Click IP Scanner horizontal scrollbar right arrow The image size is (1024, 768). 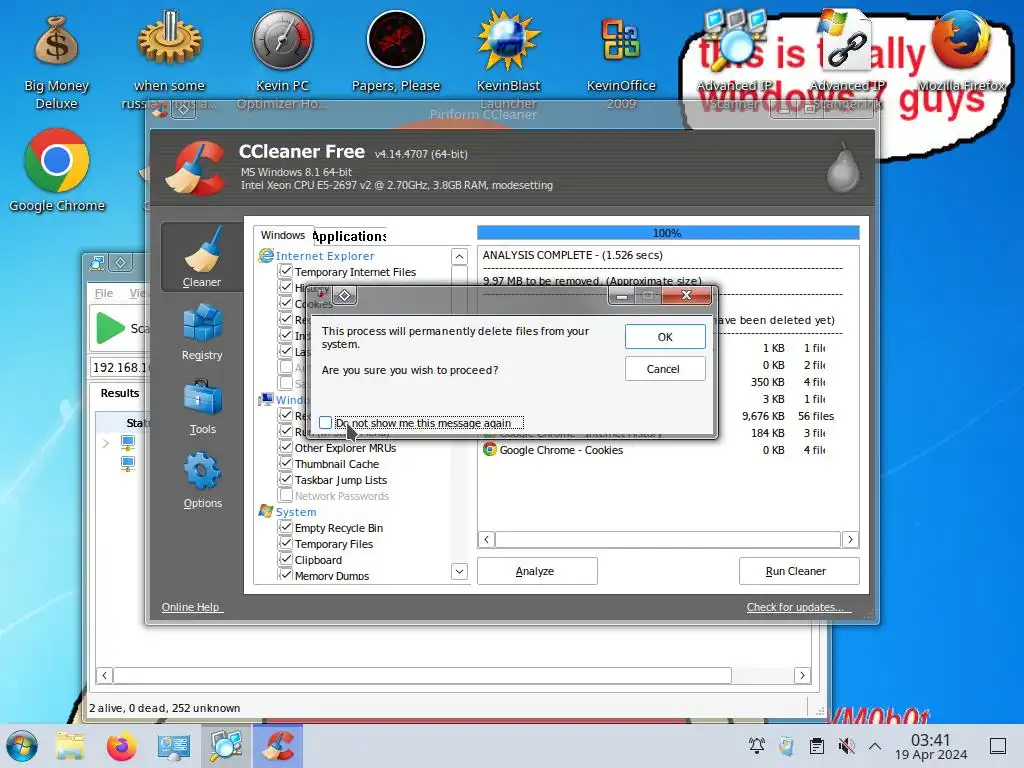pyautogui.click(x=803, y=675)
